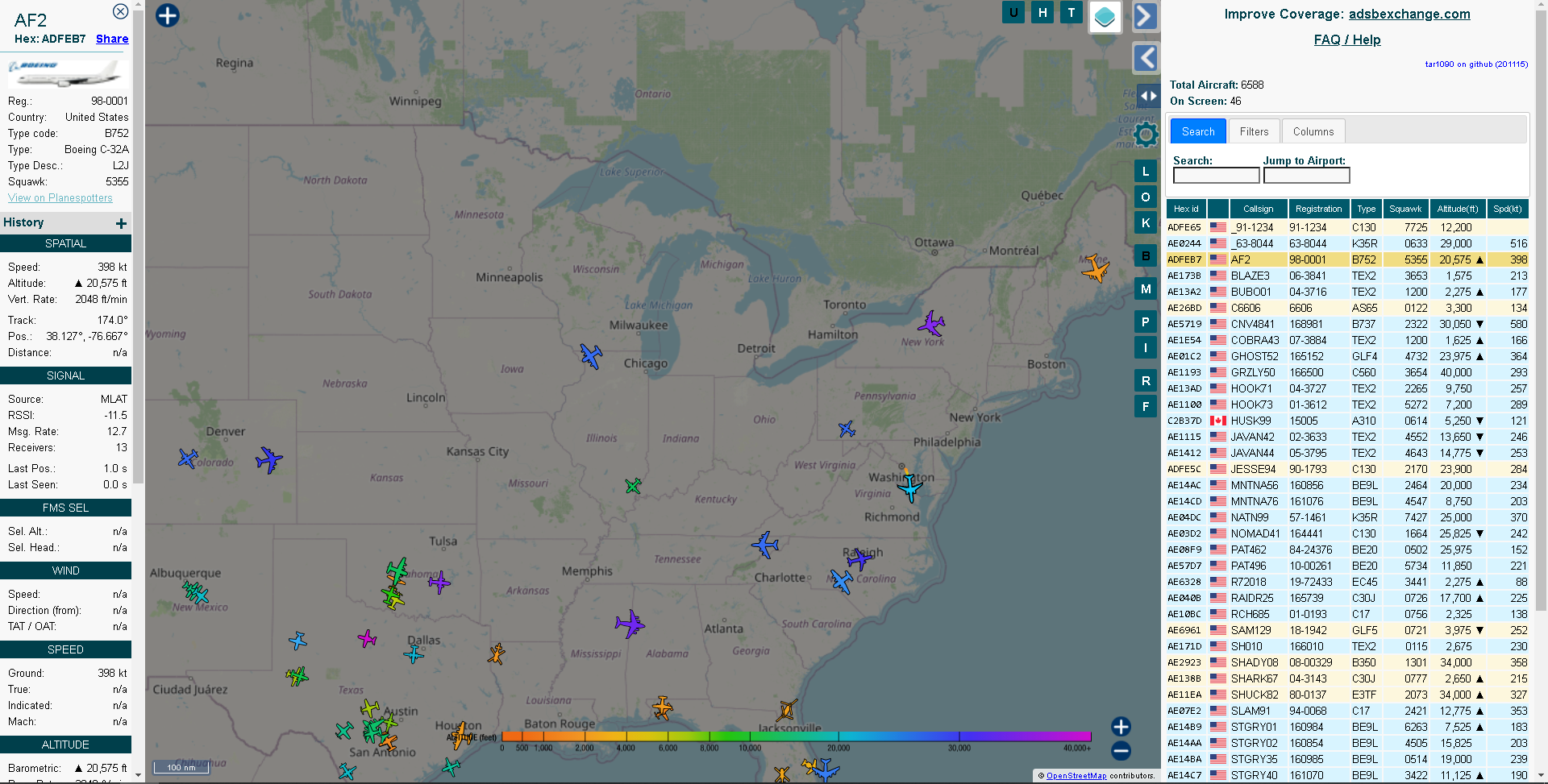Click the selected plane near Washington
This screenshot has width=1548, height=784.
(910, 487)
